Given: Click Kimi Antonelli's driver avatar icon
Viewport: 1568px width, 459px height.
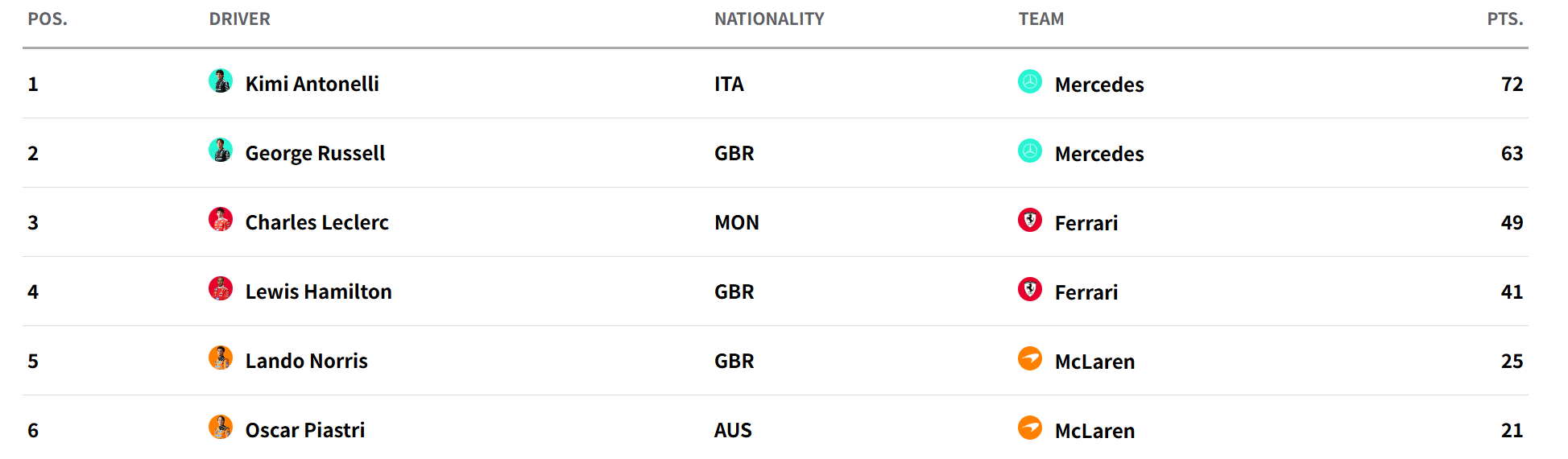Looking at the screenshot, I should tap(221, 81).
